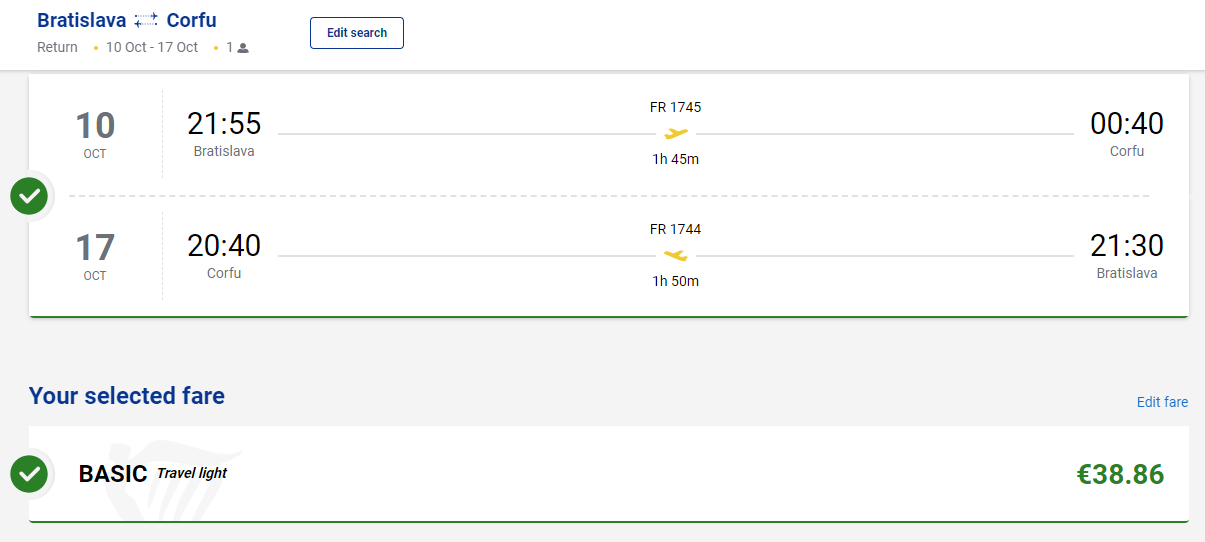Click the 10 Oct - 17 Oct summary text
Viewport: 1205px width, 542px height.
click(x=152, y=47)
